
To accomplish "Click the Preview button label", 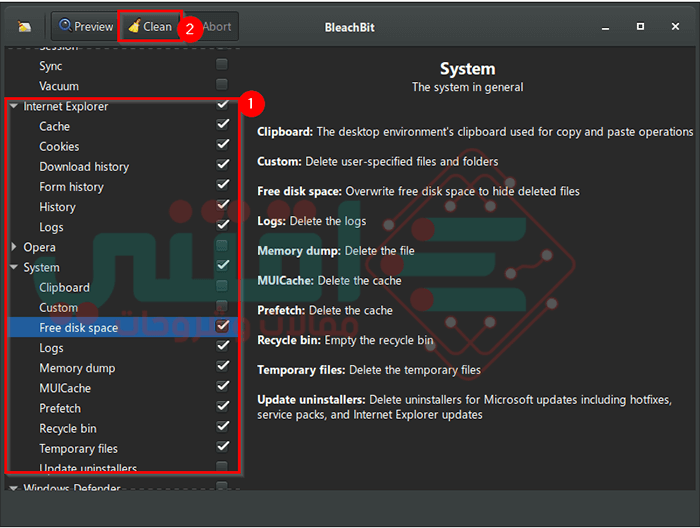I will click(94, 27).
